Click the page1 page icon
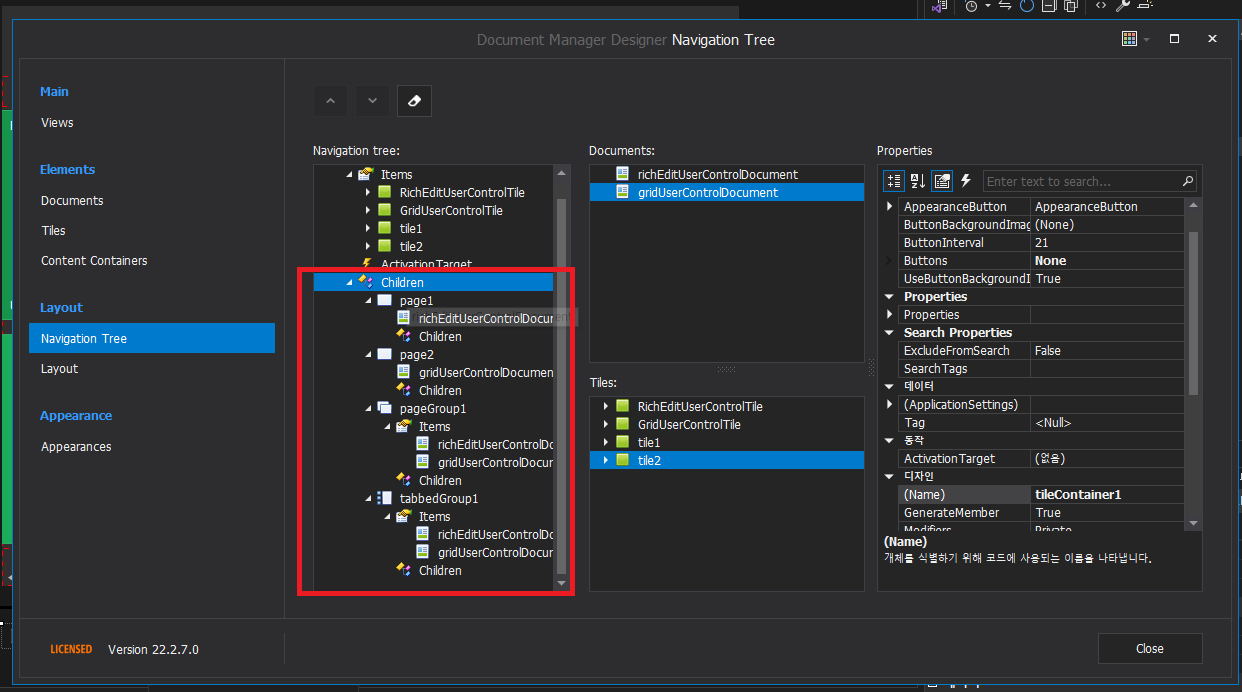Screen dimensions: 1242x692 (384, 300)
